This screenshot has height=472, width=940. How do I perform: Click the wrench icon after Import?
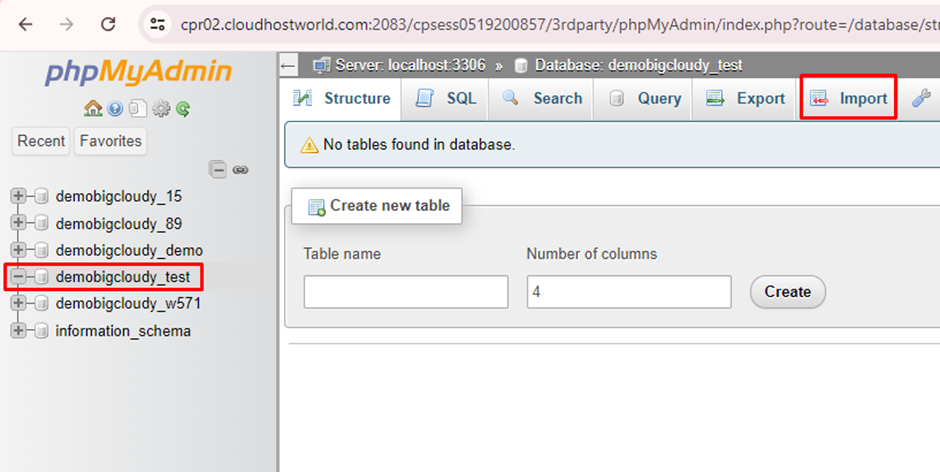[x=922, y=98]
